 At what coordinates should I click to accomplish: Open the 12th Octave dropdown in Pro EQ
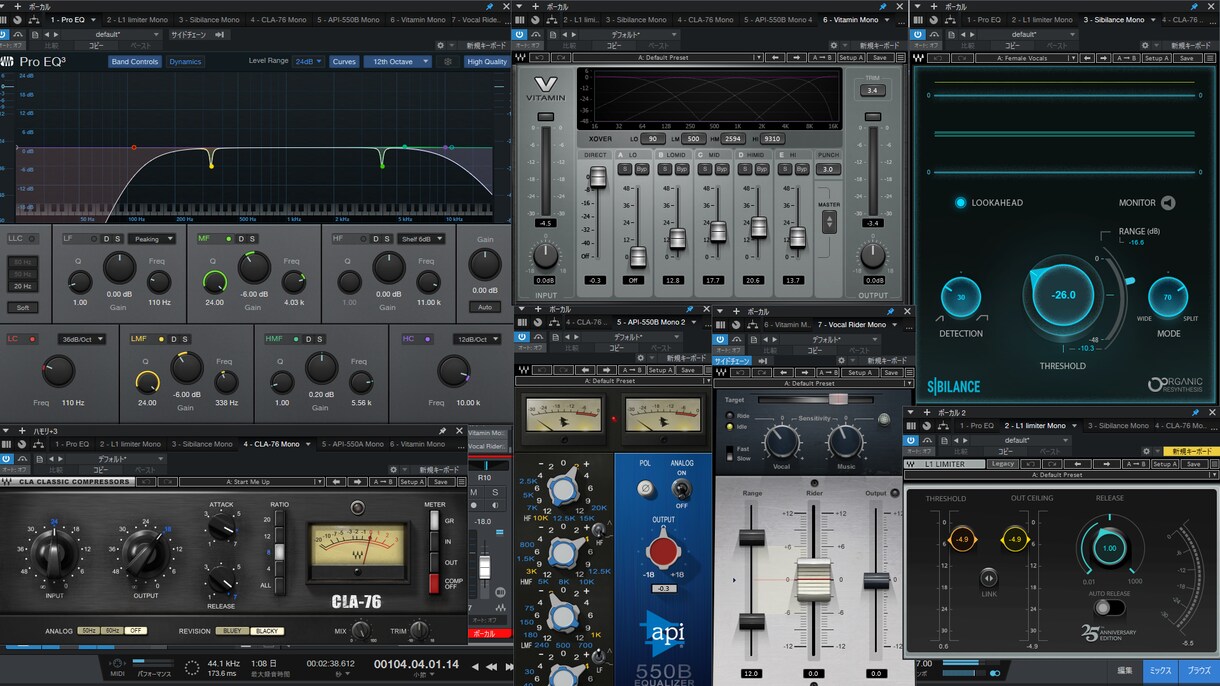397,61
